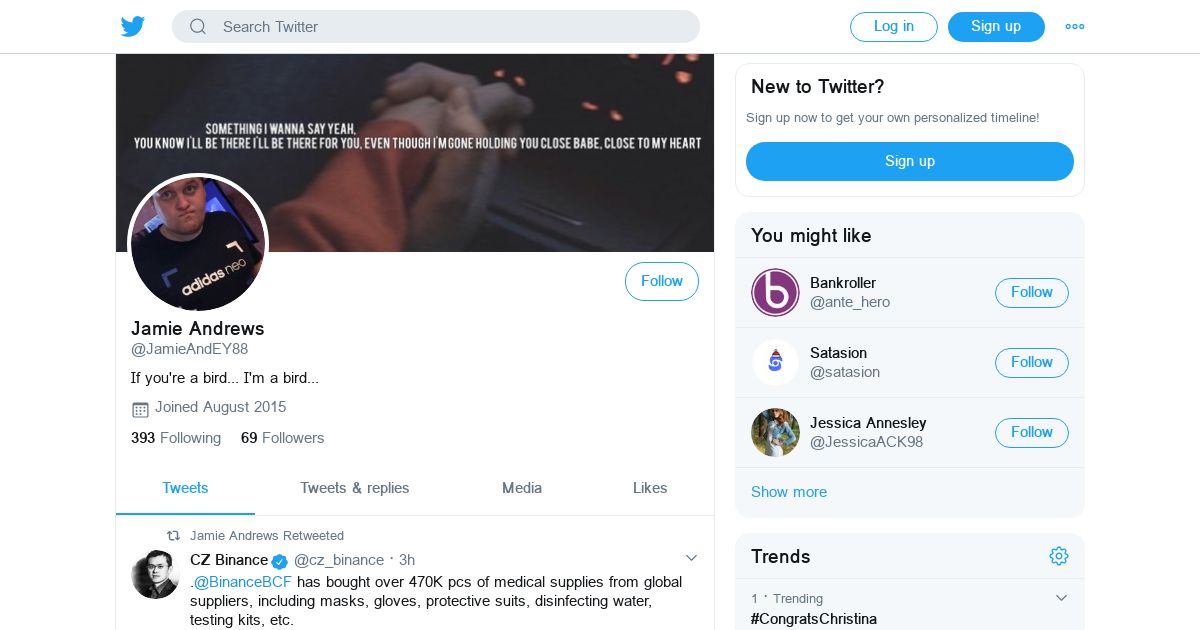Open the @BinanceBCF mention link
Viewport: 1200px width, 630px height.
pyautogui.click(x=242, y=582)
